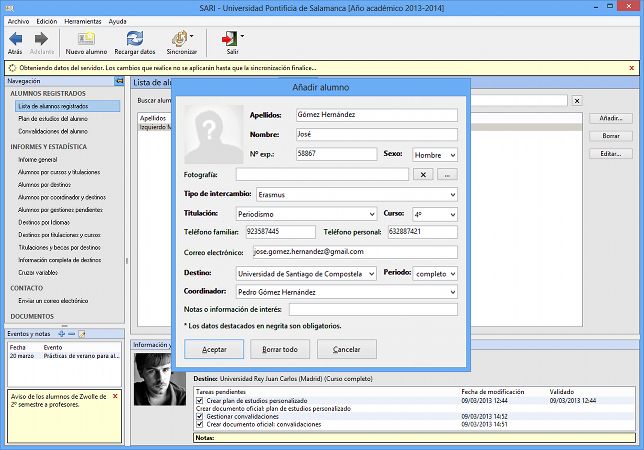Clear the student search box
The height and width of the screenshot is (450, 644).
pyautogui.click(x=576, y=100)
